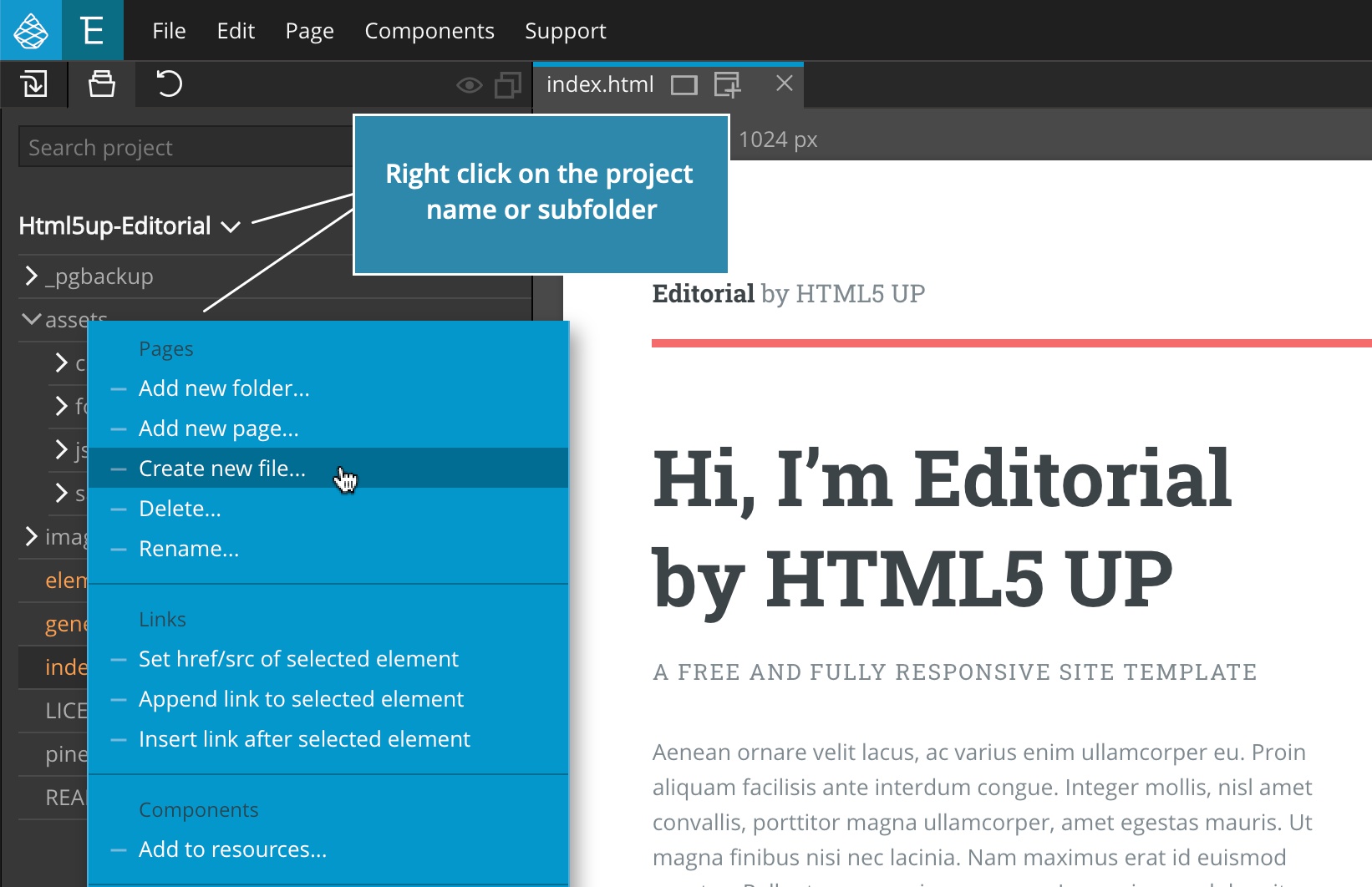This screenshot has width=1372, height=887.
Task: Choose Add new page... from context menu
Action: [328, 428]
